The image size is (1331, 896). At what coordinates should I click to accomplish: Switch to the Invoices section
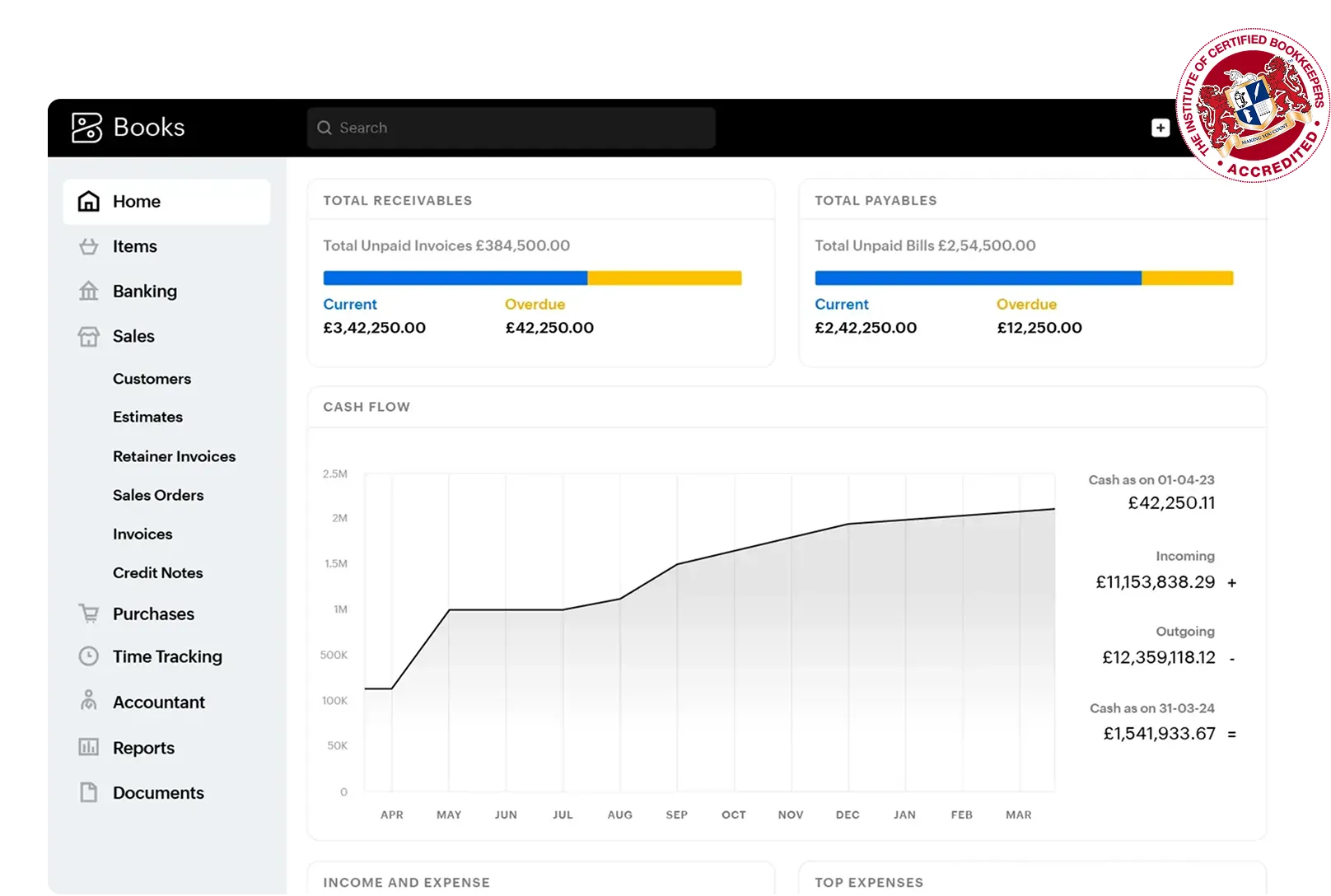pyautogui.click(x=142, y=534)
